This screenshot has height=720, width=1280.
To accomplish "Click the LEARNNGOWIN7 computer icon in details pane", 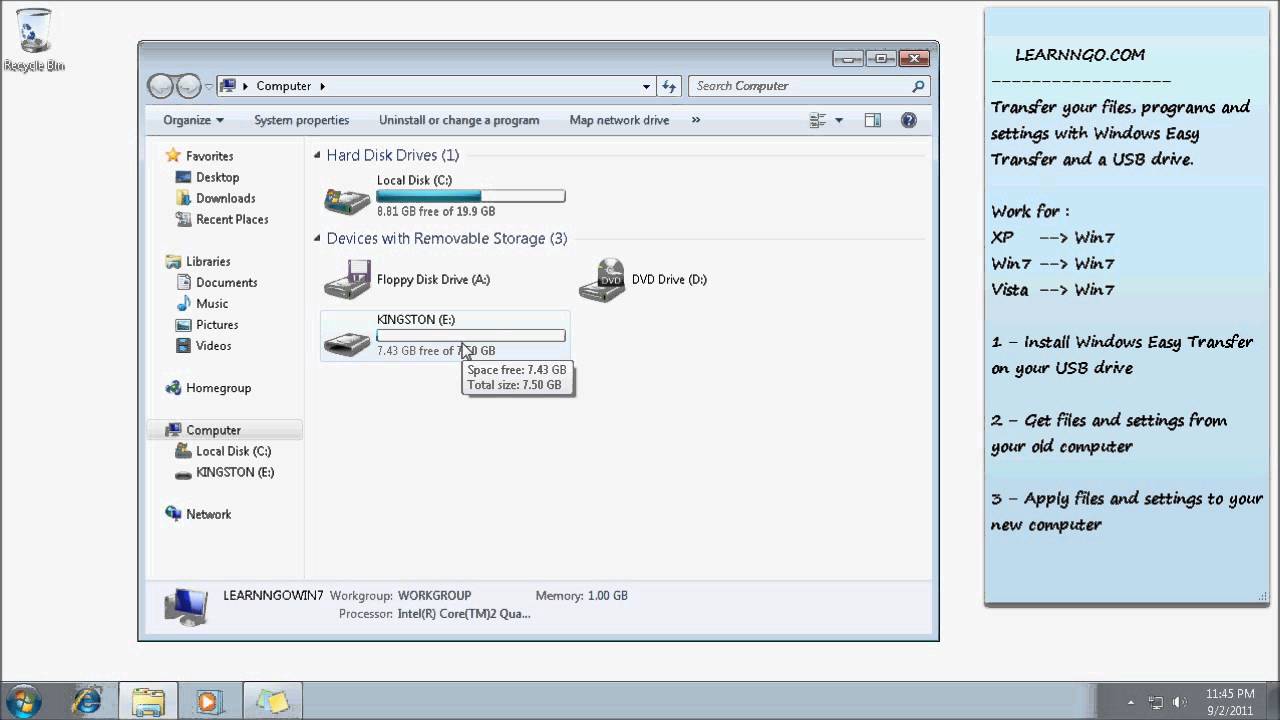I will pos(186,606).
